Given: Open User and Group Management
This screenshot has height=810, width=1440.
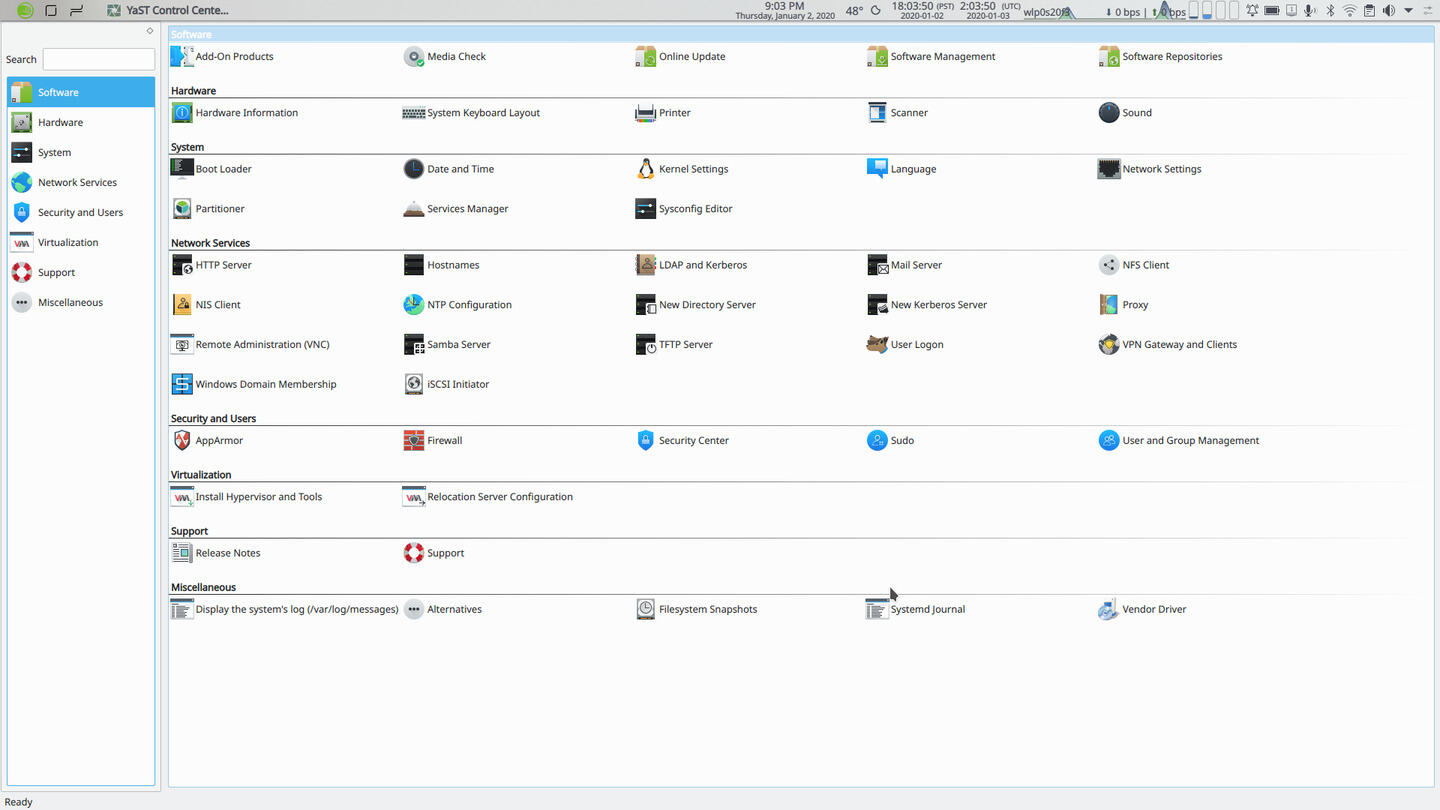Looking at the screenshot, I should point(1179,441).
